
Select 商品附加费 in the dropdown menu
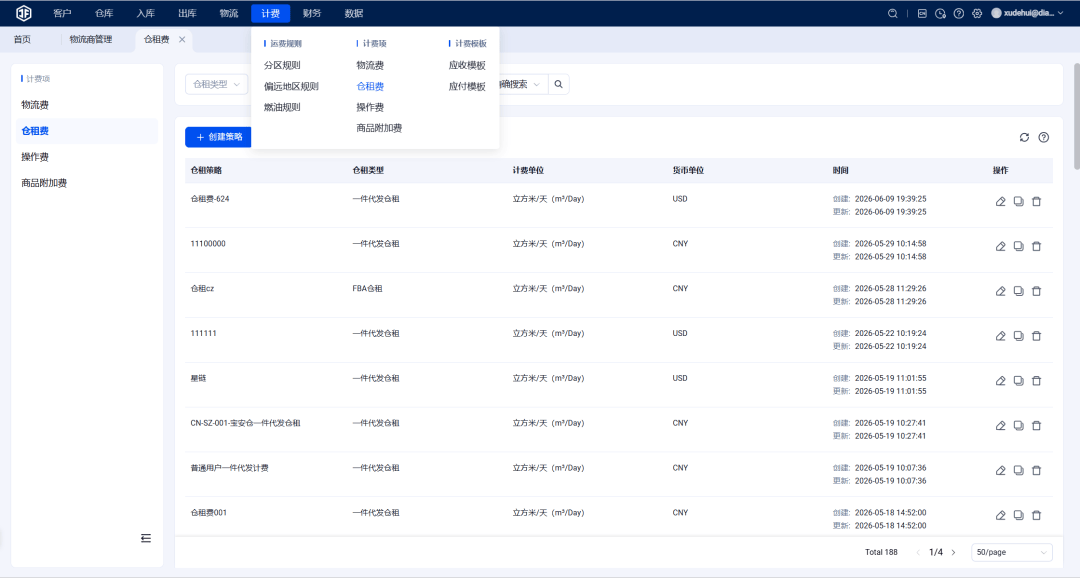point(379,127)
